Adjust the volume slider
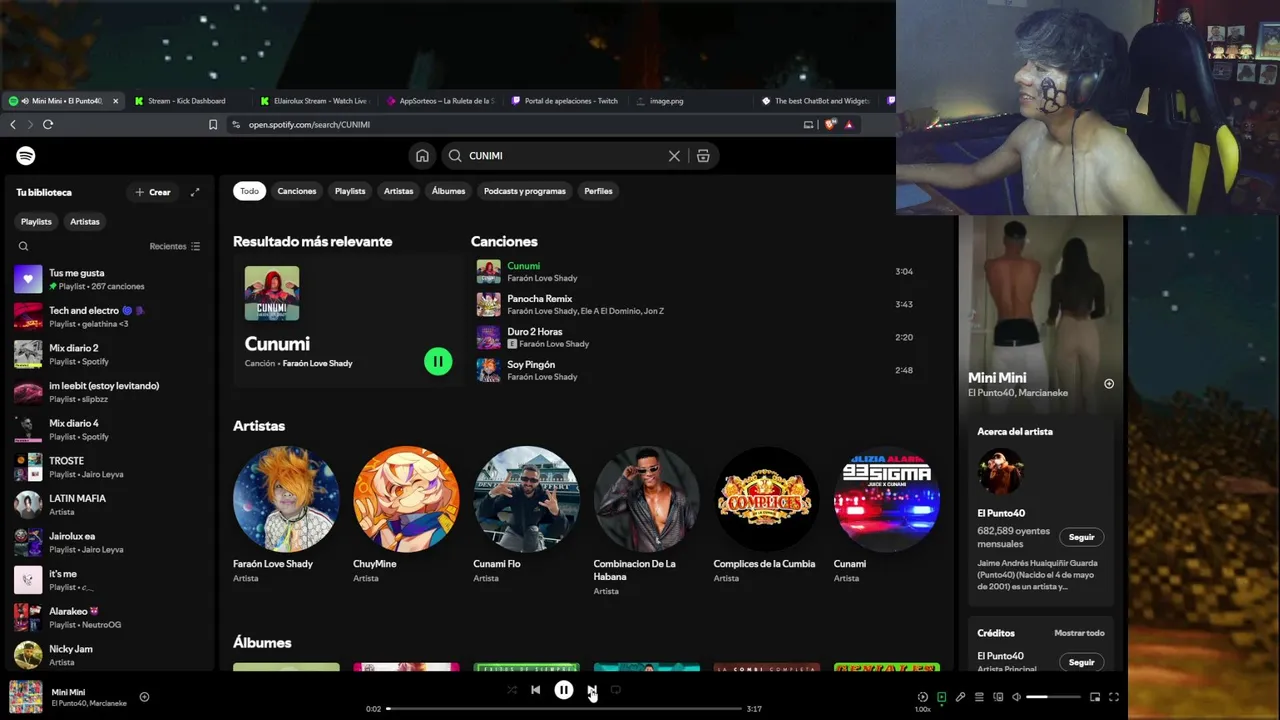The image size is (1280, 720). click(x=1053, y=697)
